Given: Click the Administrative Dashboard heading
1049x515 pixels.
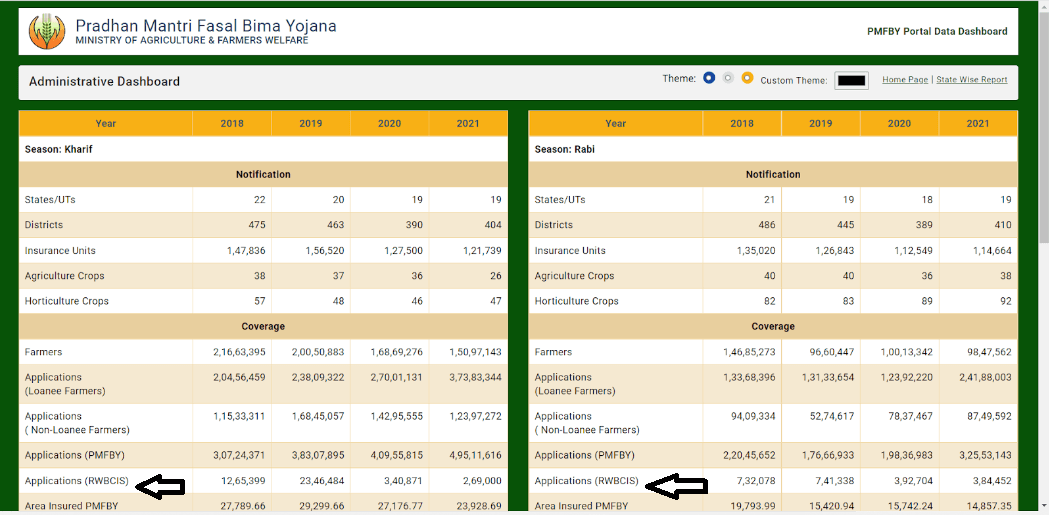Looking at the screenshot, I should tap(104, 82).
